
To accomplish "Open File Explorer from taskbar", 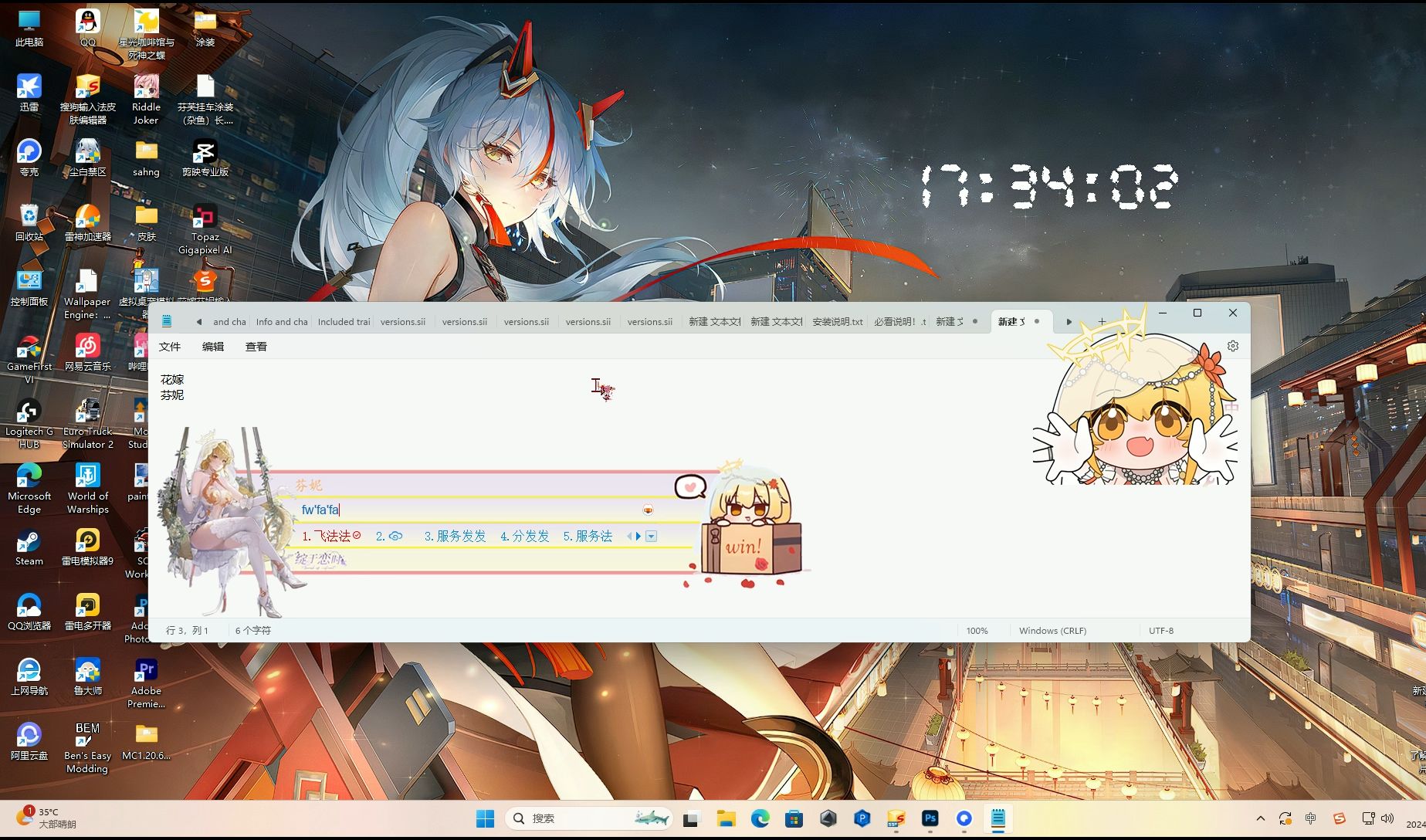I will pyautogui.click(x=725, y=818).
